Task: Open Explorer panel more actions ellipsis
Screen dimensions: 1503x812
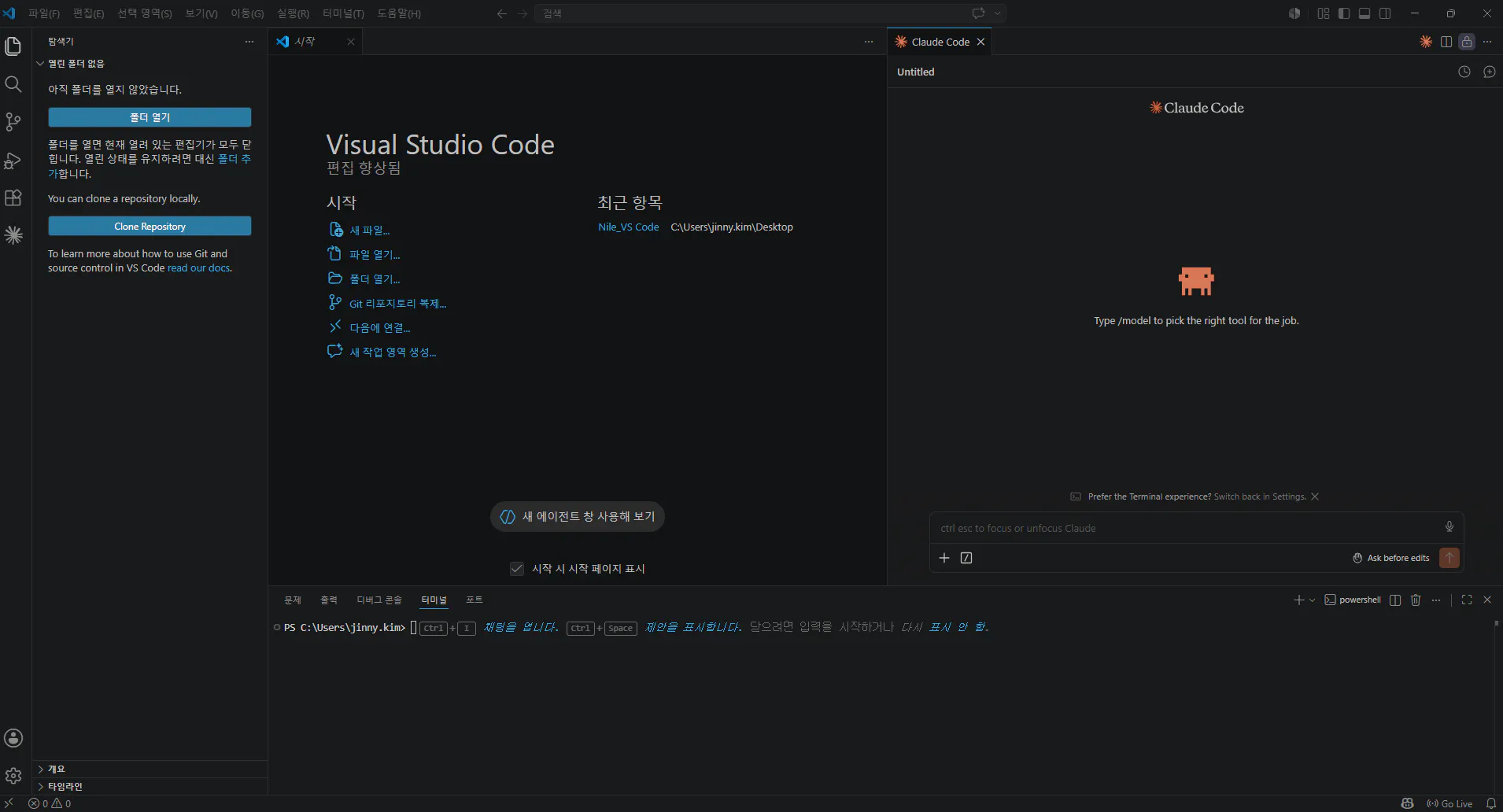Action: pos(249,42)
